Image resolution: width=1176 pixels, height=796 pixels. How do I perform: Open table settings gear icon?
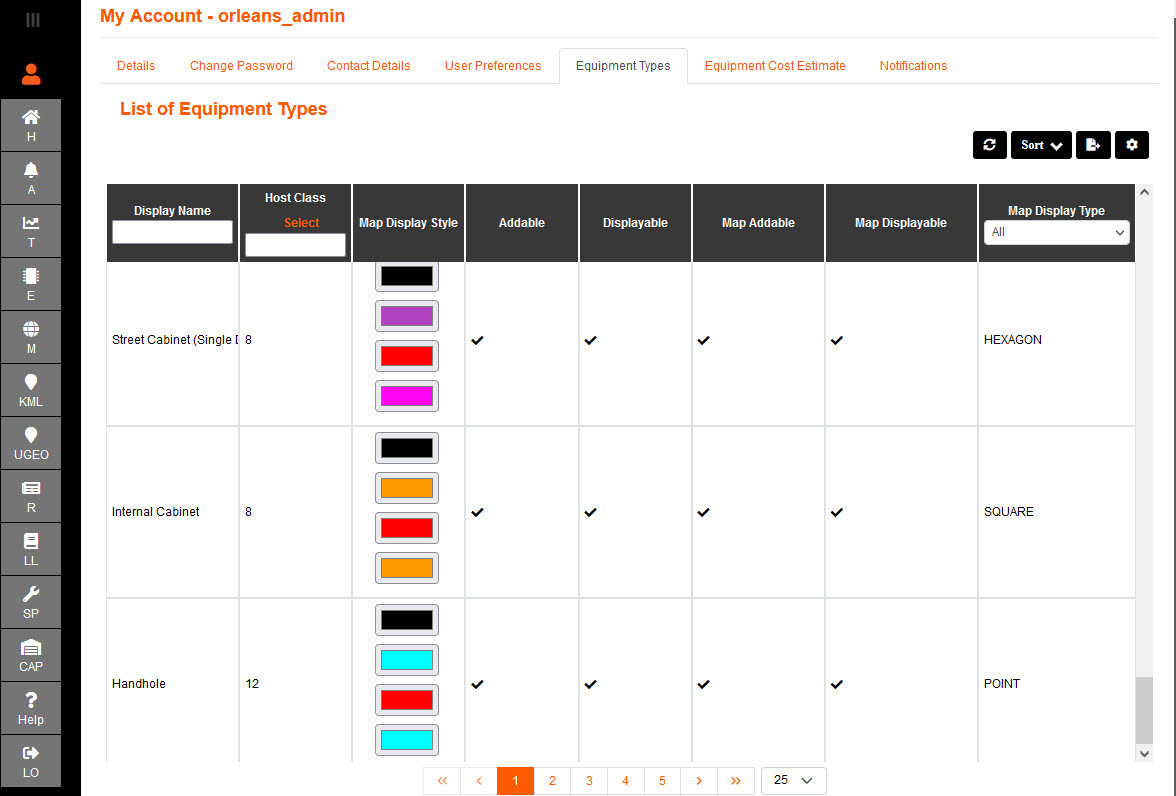coord(1132,145)
